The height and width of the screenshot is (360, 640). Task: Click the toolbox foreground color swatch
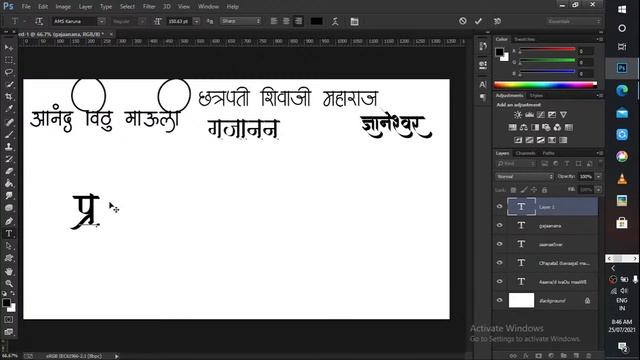(6, 303)
